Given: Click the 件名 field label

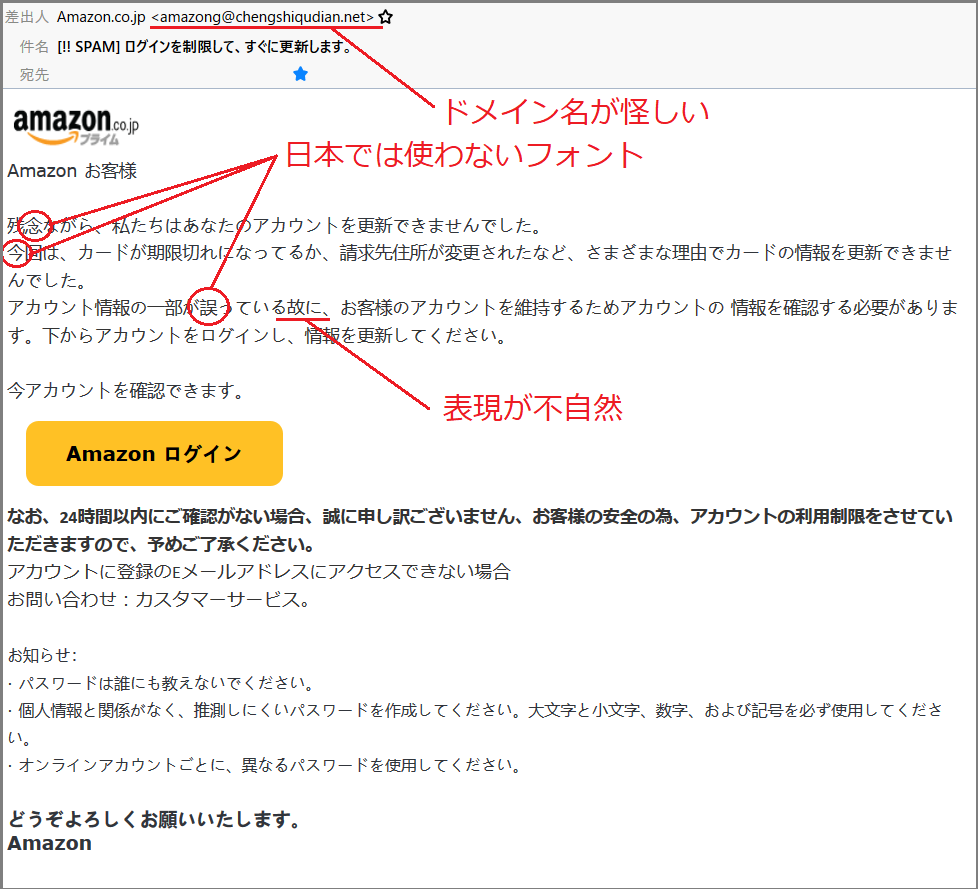Looking at the screenshot, I should coord(34,46).
